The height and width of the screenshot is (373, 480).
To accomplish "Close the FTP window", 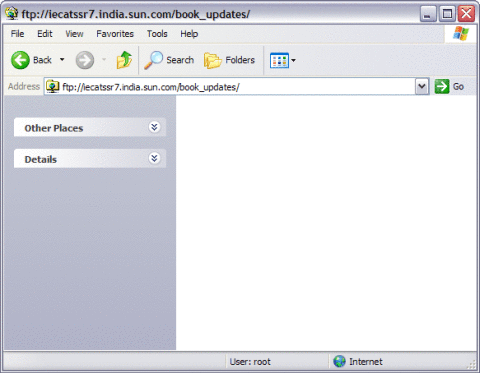I will pyautogui.click(x=466, y=14).
